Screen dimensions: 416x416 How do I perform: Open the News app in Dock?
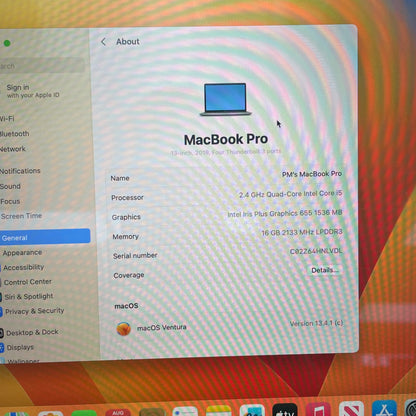351,409
